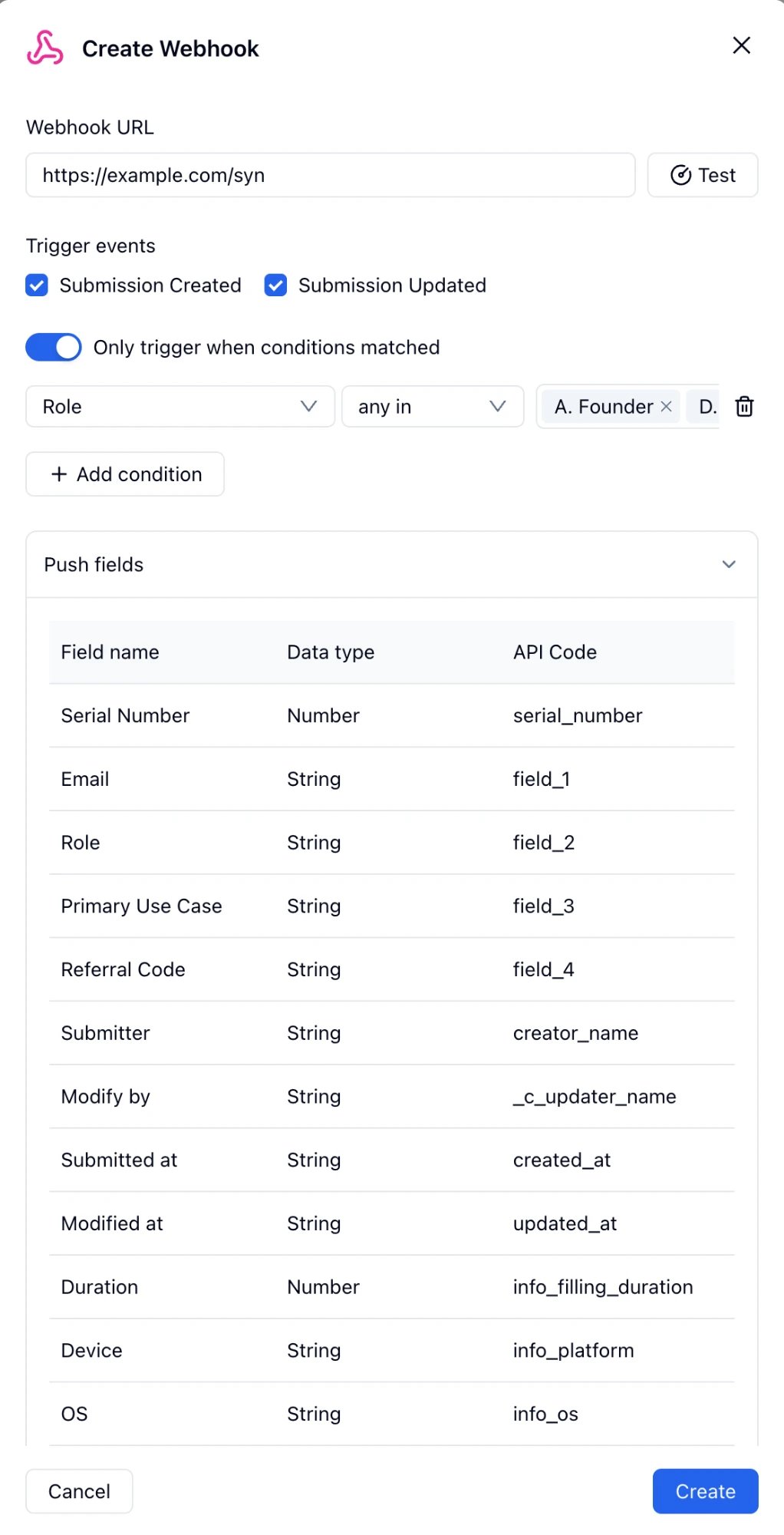Image resolution: width=784 pixels, height=1535 pixels.
Task: Click Role in the push fields table
Action: [81, 843]
